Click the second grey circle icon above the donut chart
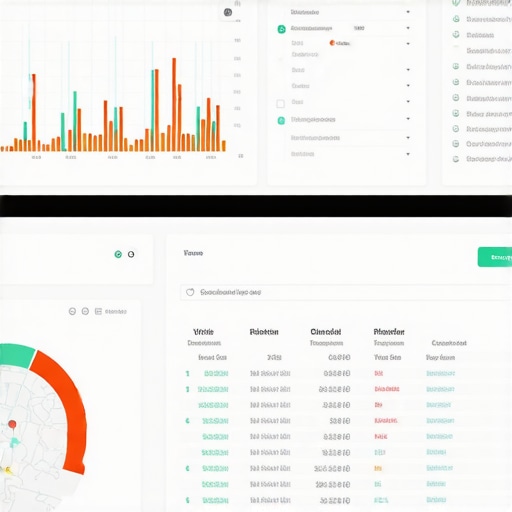 pos(85,311)
